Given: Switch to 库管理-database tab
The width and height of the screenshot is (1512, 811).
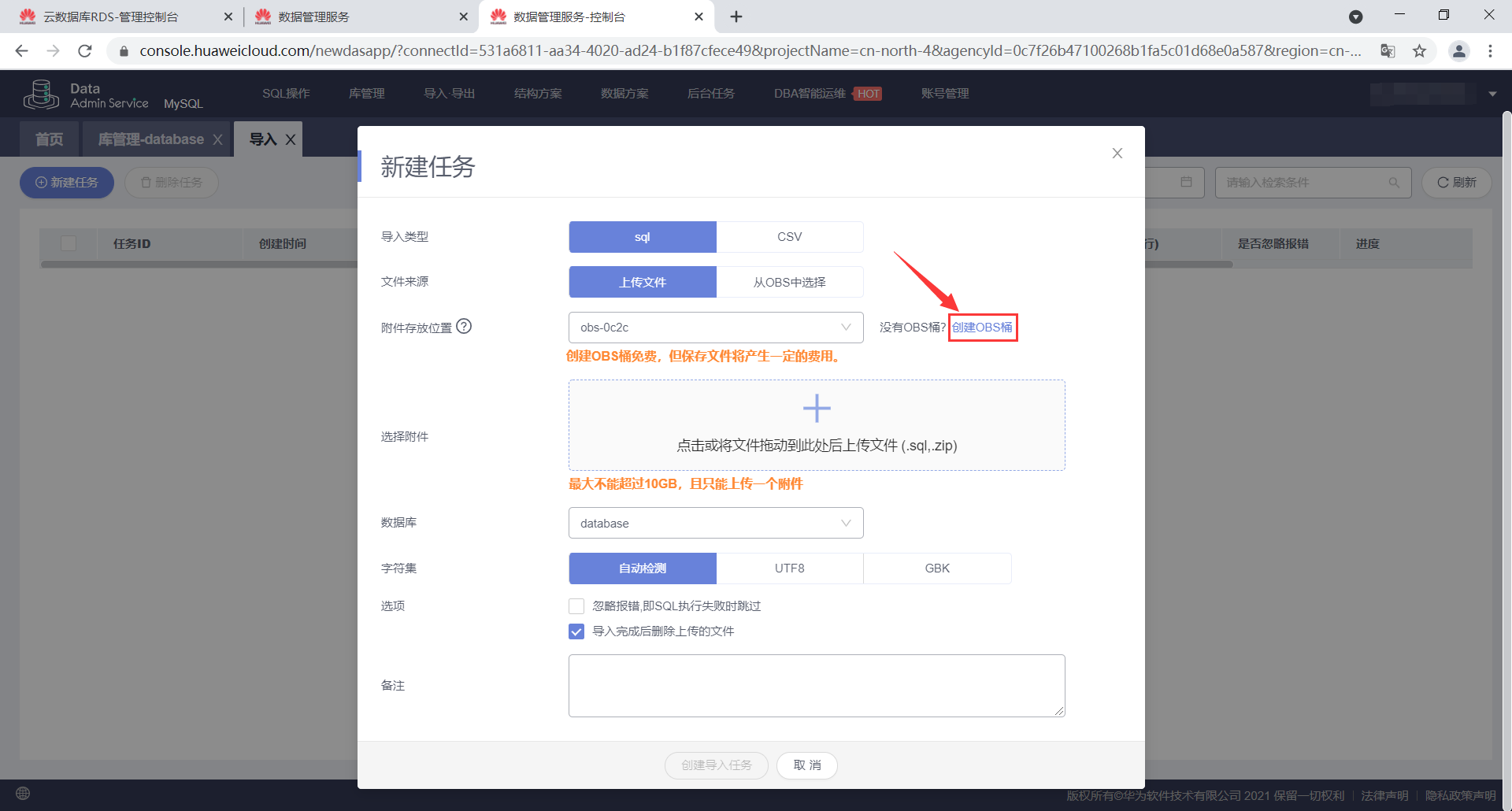Looking at the screenshot, I should [150, 139].
